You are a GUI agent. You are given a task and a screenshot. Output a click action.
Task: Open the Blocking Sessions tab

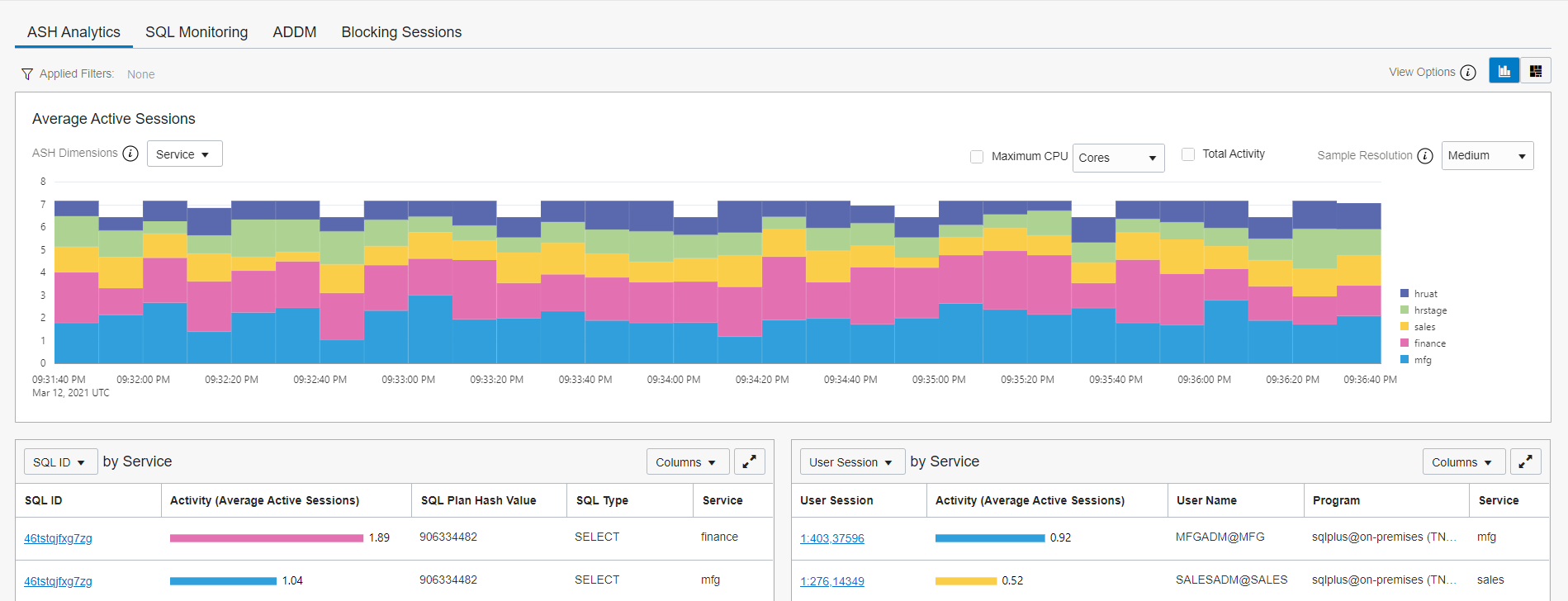[x=401, y=32]
